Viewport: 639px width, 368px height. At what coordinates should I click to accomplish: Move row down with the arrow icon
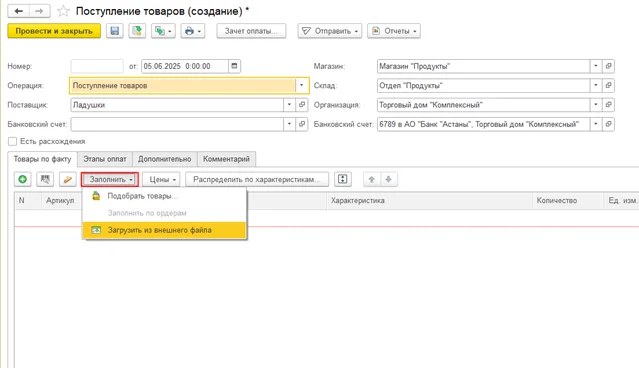389,179
